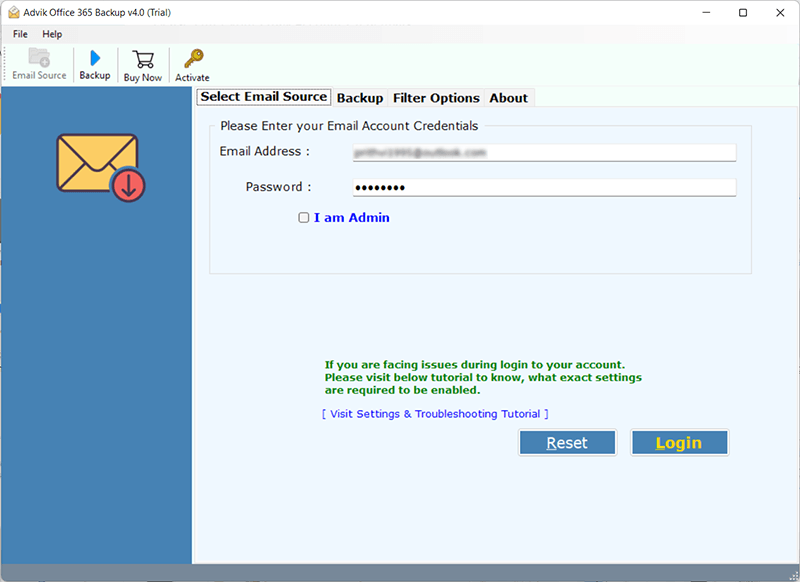Focus the Email Address input field

tap(544, 153)
